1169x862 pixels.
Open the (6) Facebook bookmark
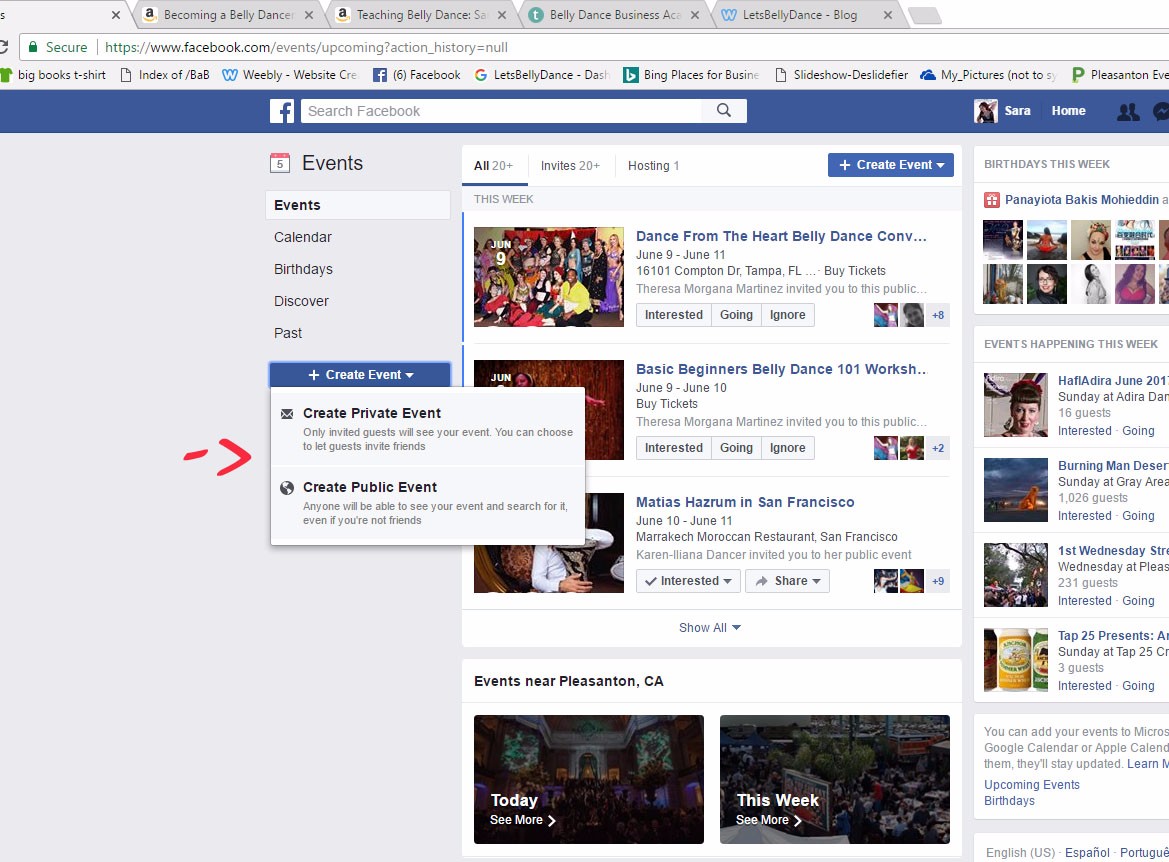[417, 75]
